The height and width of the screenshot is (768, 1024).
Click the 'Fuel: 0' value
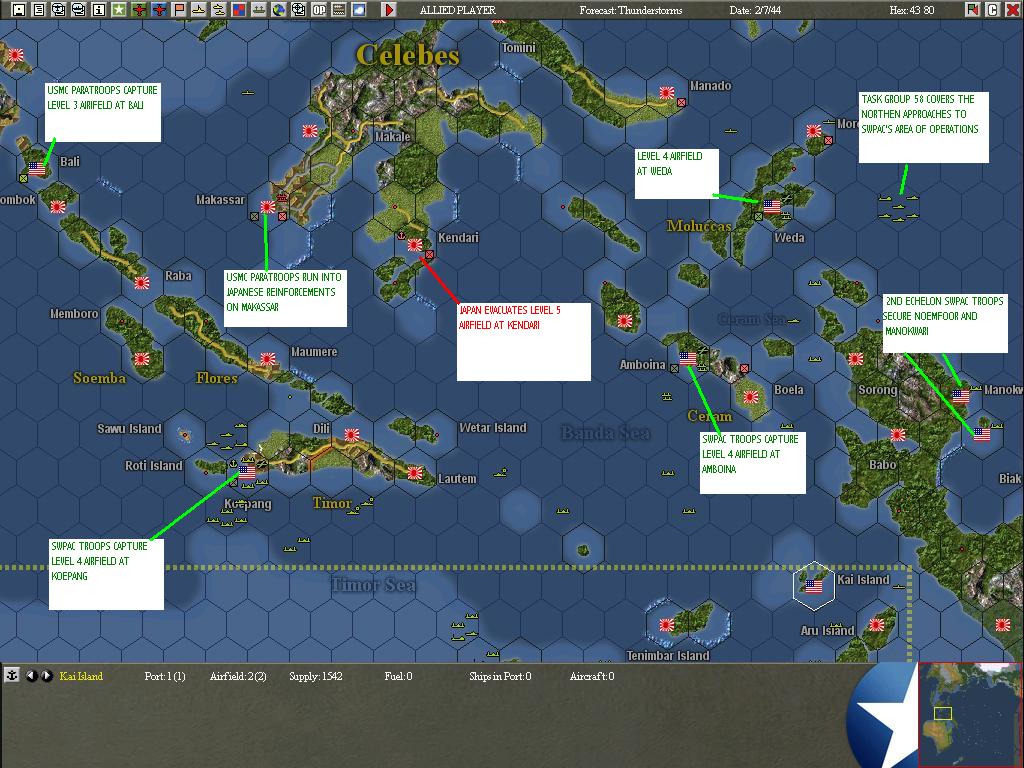pos(398,676)
